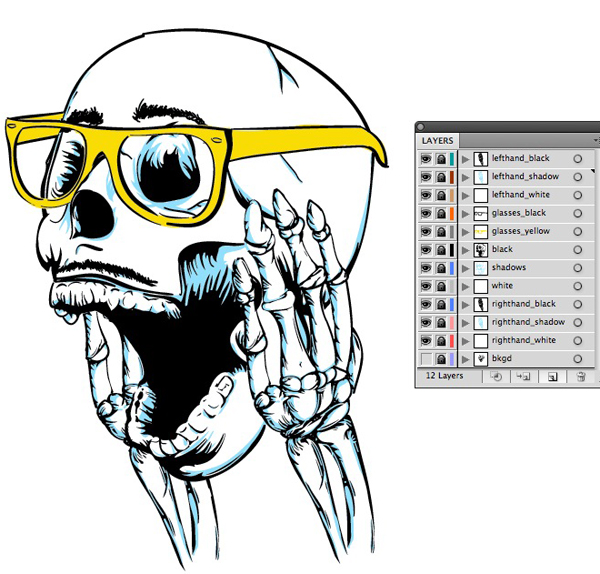
Task: Hide the black layer
Action: point(426,249)
